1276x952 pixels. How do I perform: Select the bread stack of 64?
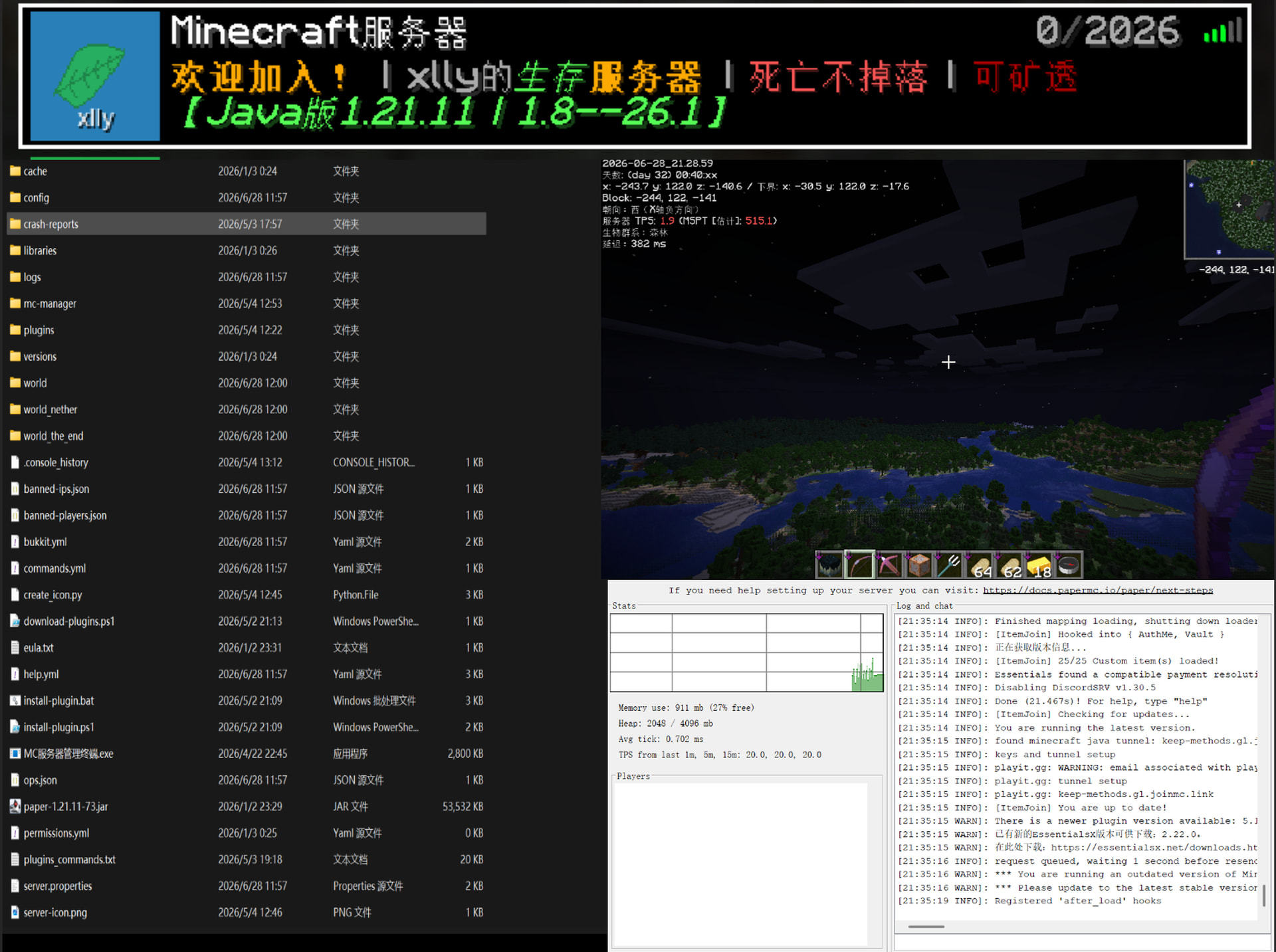tap(979, 565)
